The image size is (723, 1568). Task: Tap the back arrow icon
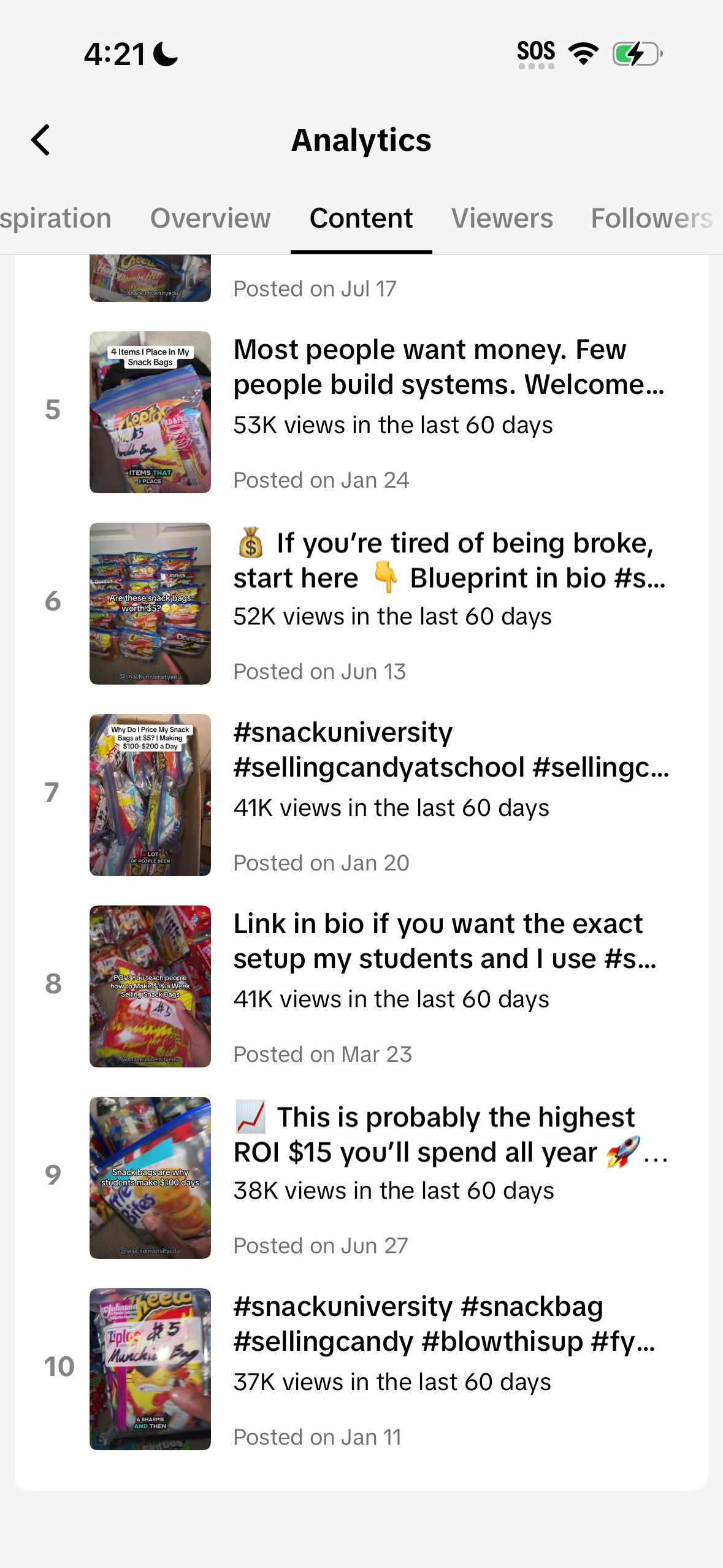point(41,140)
